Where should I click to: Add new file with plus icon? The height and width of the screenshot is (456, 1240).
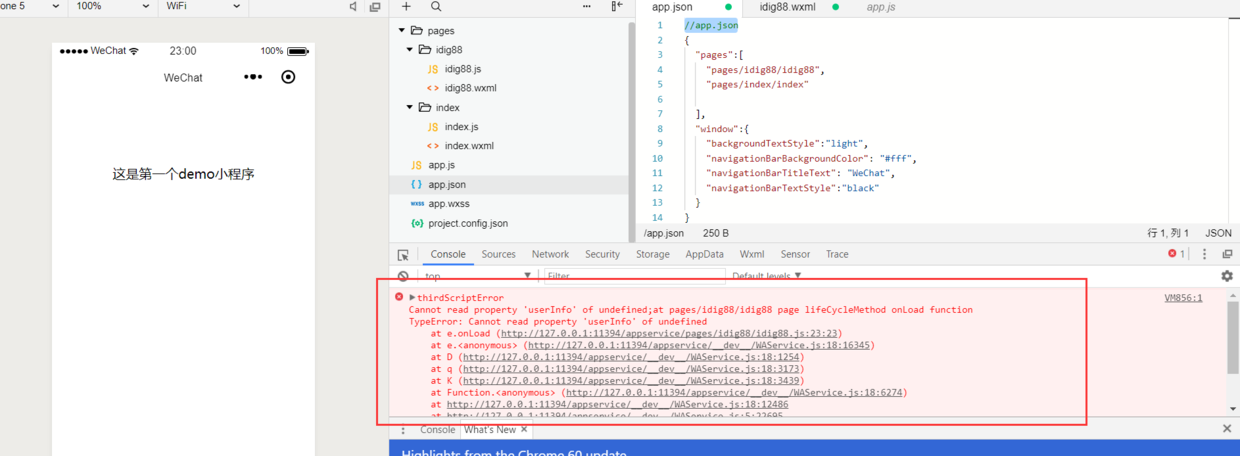[406, 6]
